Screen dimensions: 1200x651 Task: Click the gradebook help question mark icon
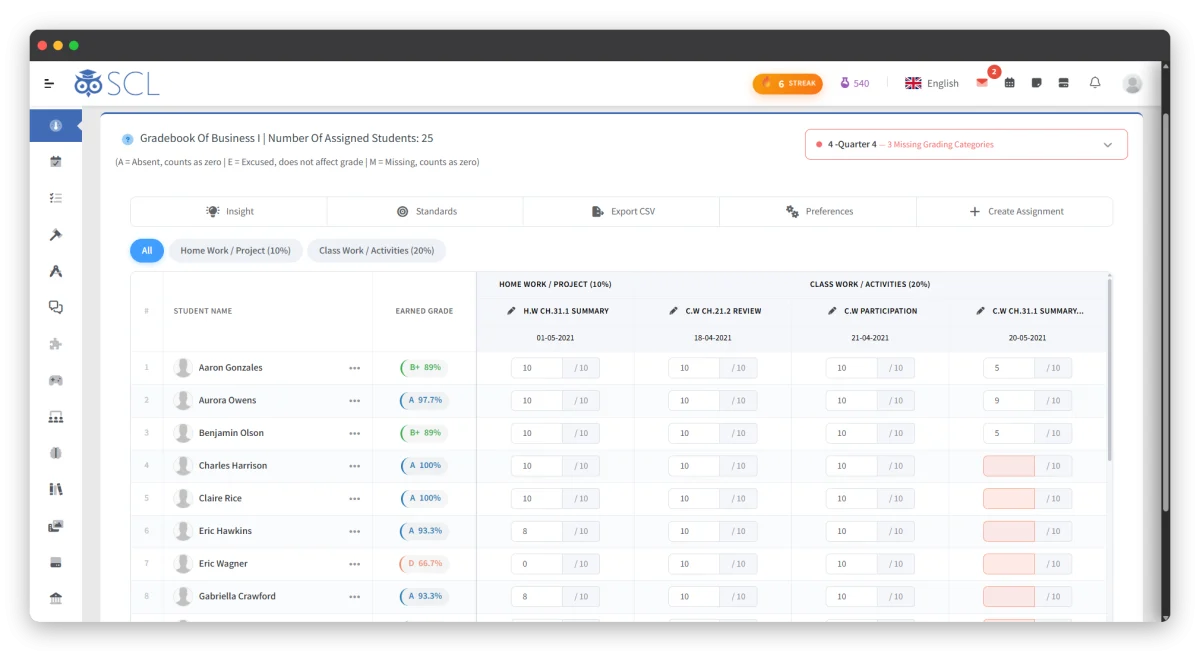127,139
